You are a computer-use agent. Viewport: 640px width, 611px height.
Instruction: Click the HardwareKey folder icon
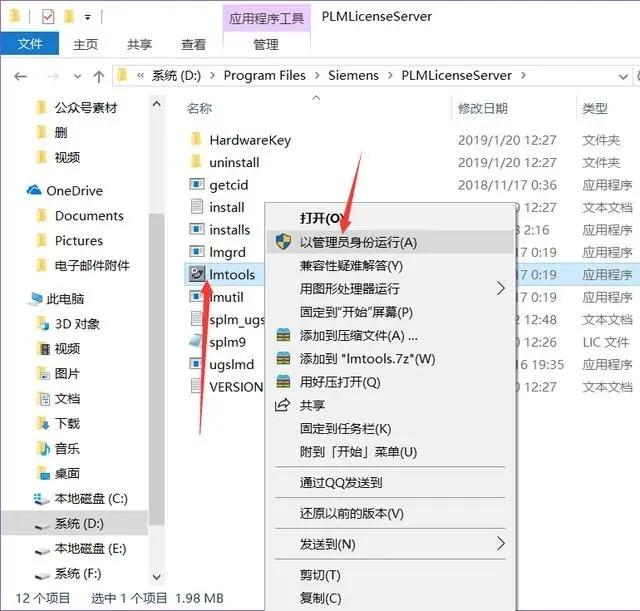[196, 140]
